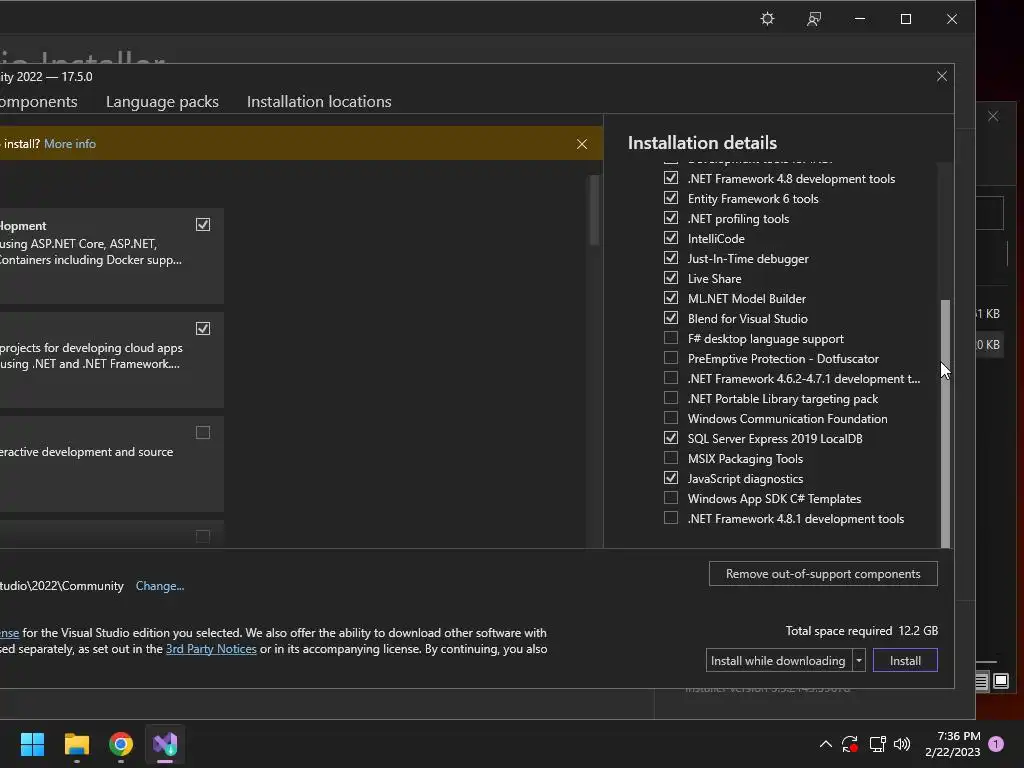Check .NET Framework 4.8.1 development tools

671,518
